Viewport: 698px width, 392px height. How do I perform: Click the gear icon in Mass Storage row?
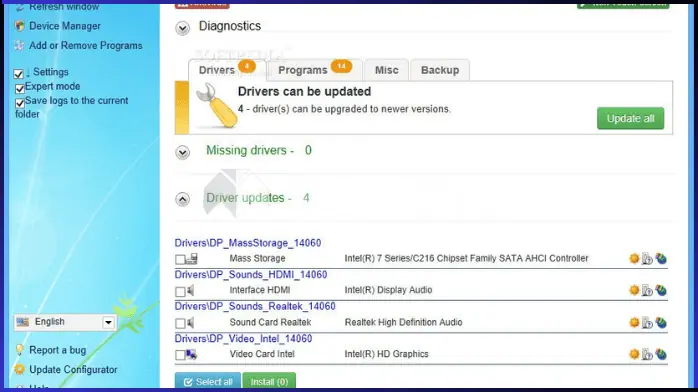(x=634, y=259)
